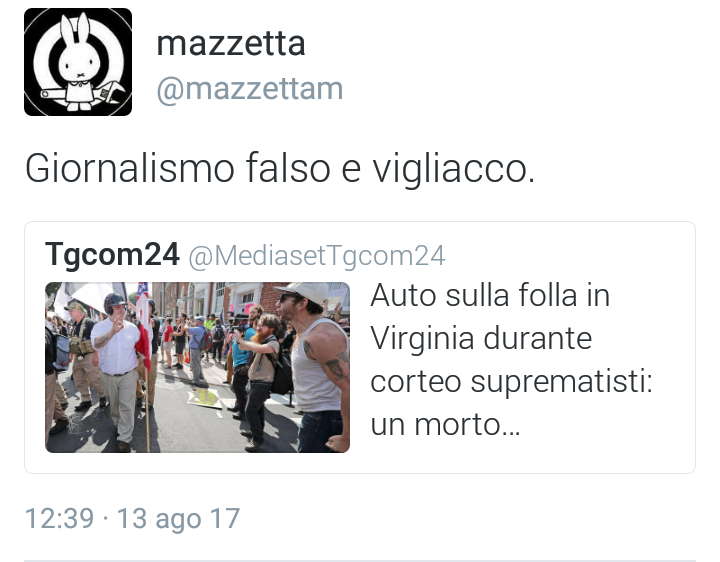Click the man in white tank top in photo
The height and width of the screenshot is (562, 720).
pyautogui.click(x=316, y=367)
